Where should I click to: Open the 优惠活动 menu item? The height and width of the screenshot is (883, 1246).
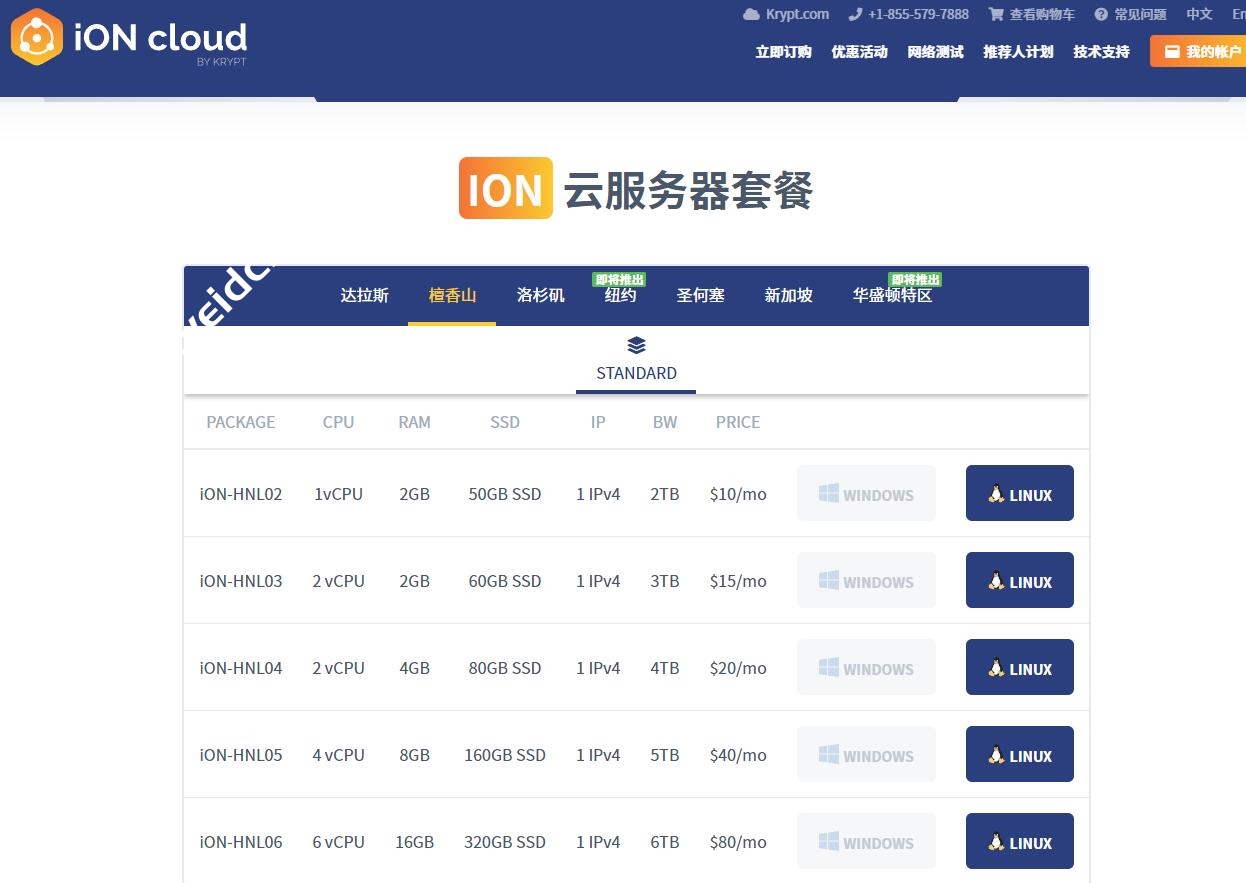[x=859, y=52]
